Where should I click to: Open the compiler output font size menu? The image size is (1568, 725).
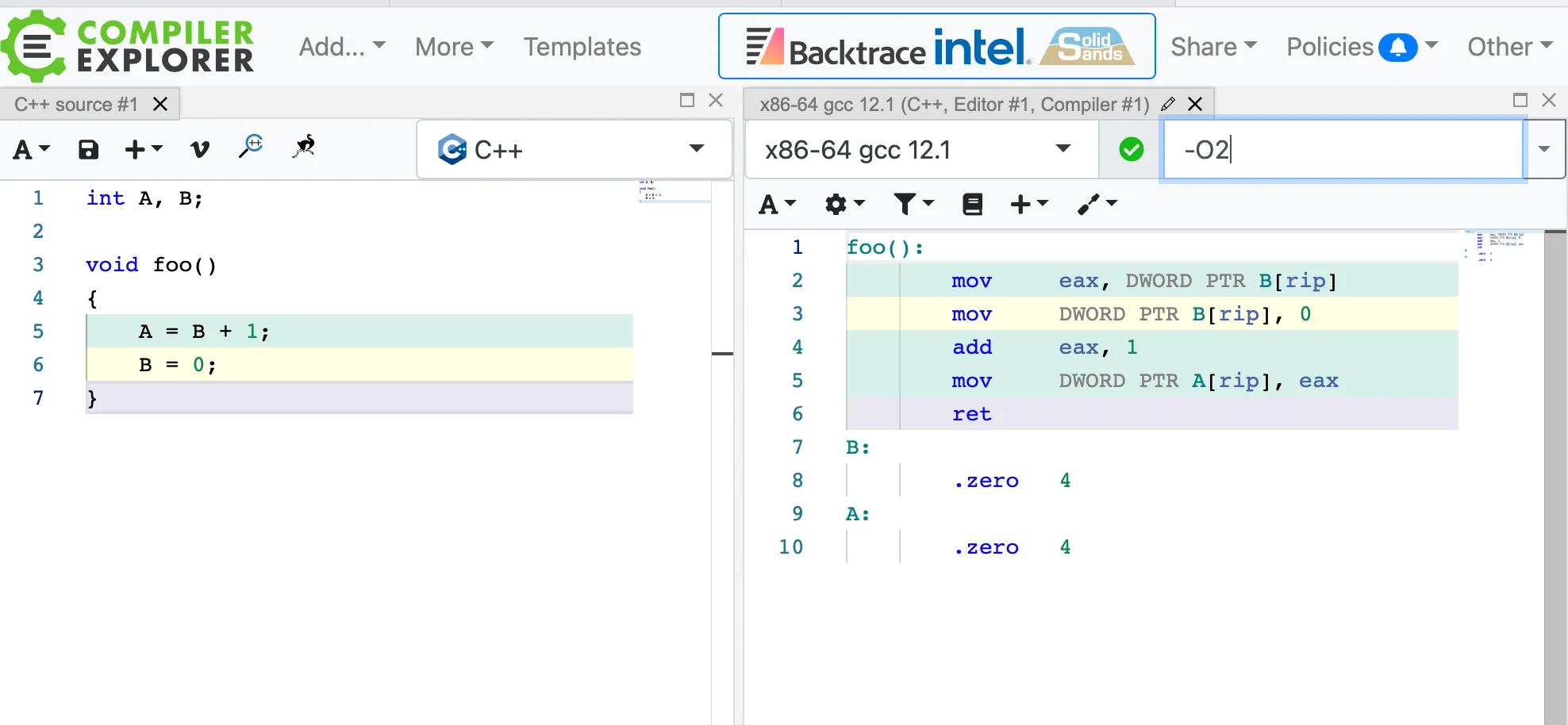[x=777, y=205]
